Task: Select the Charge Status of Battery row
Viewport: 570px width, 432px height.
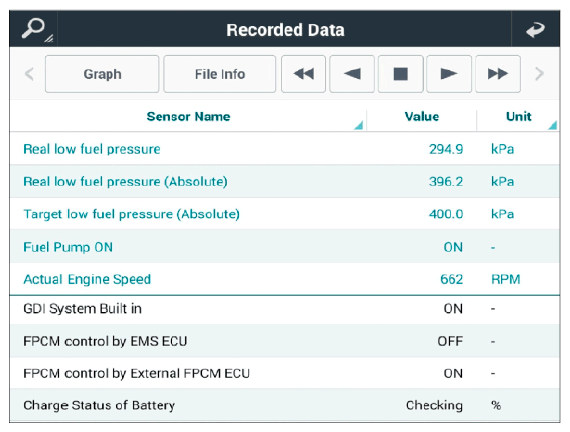Action: click(x=285, y=405)
